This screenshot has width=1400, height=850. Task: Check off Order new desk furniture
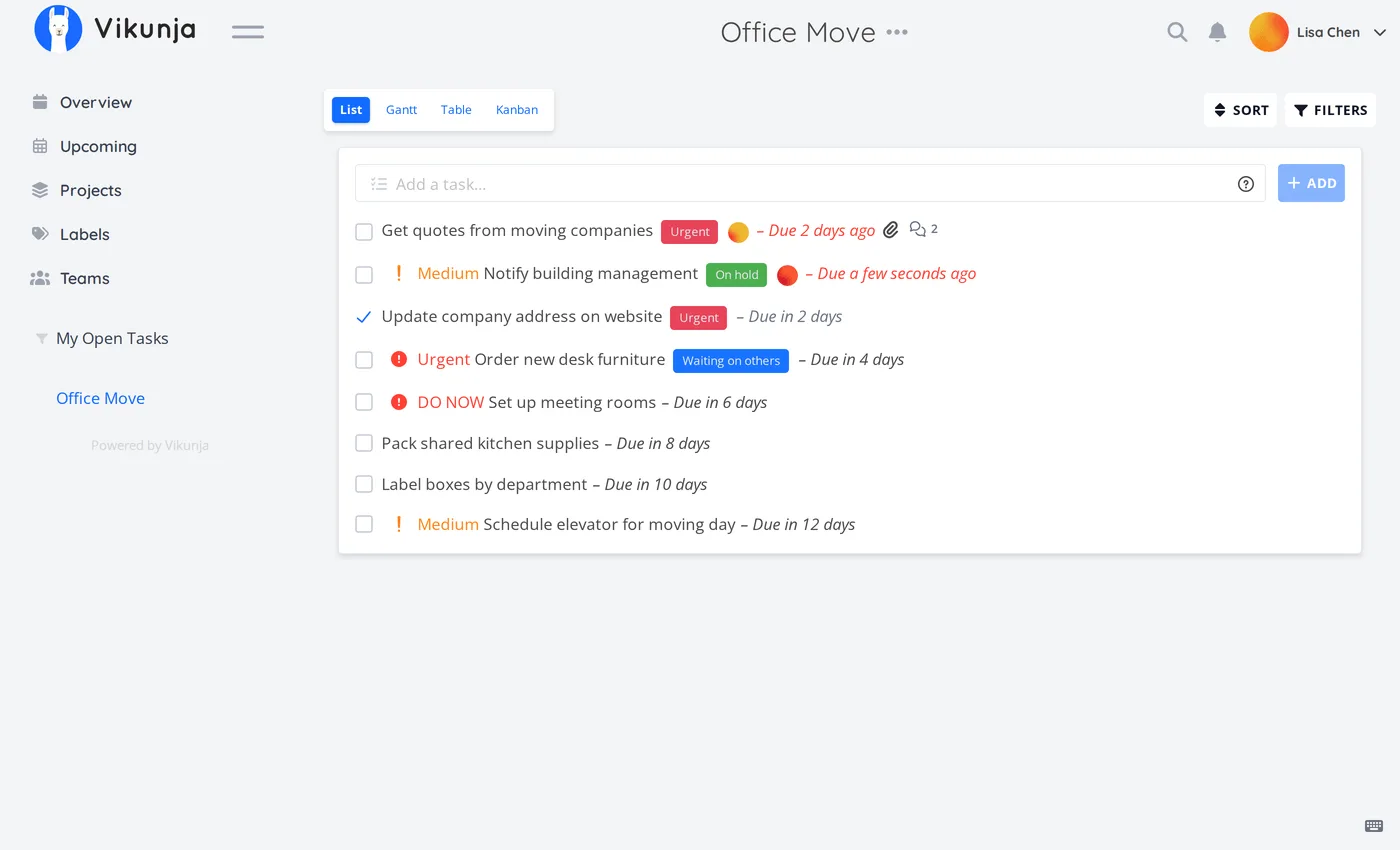pos(364,360)
